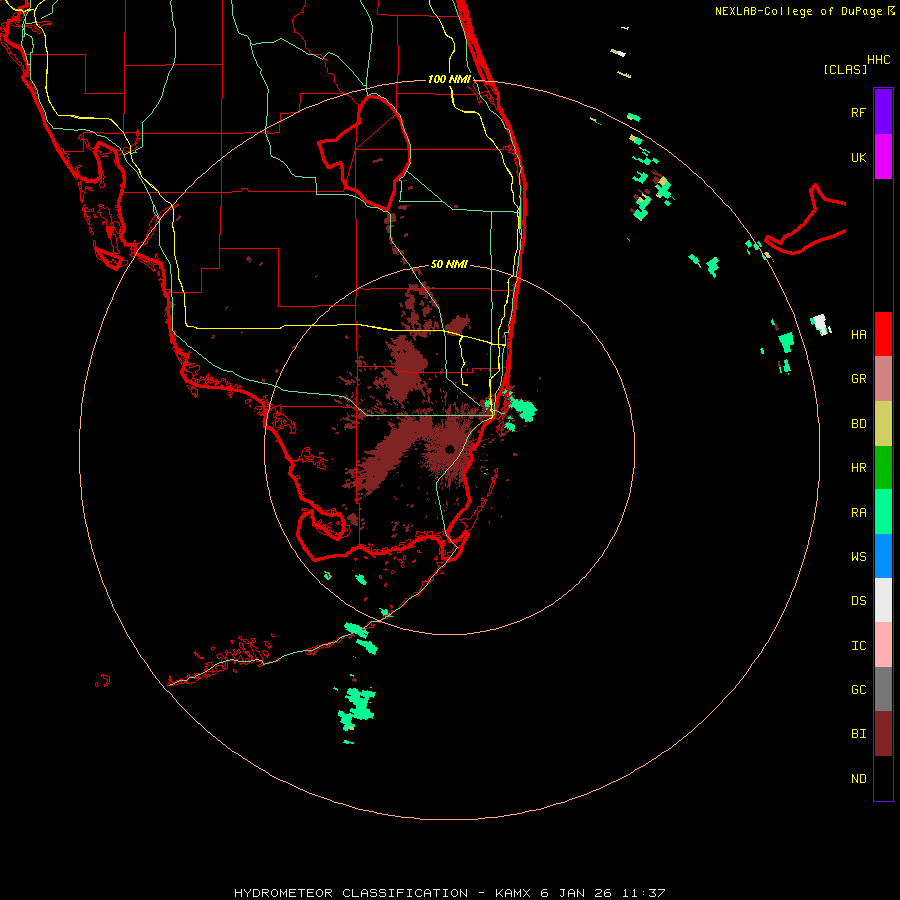Click the 'RF' legend label

[x=858, y=112]
